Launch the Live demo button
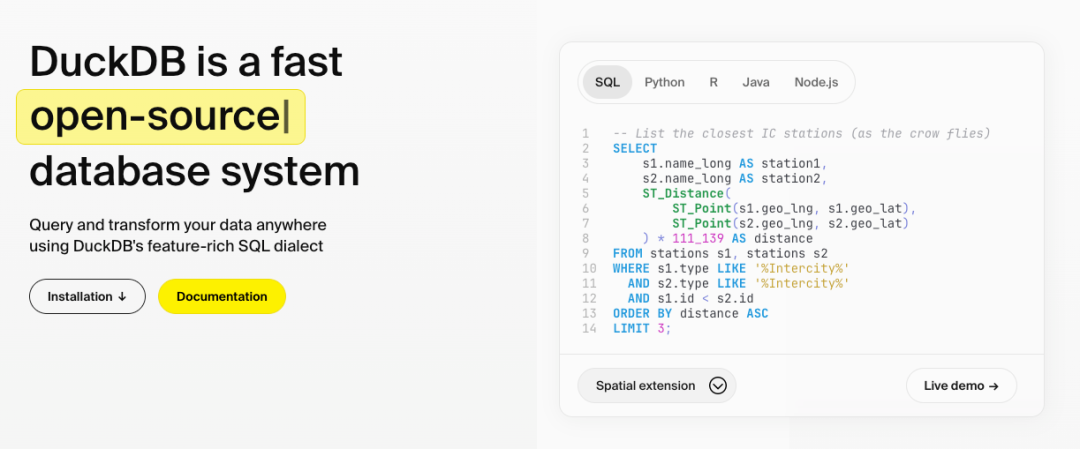Screen dimensions: 1080x449 960,386
